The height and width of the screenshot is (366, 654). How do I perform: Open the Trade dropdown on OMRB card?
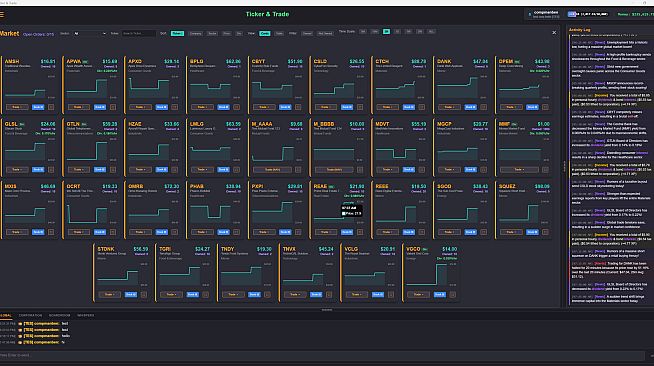[x=140, y=232]
